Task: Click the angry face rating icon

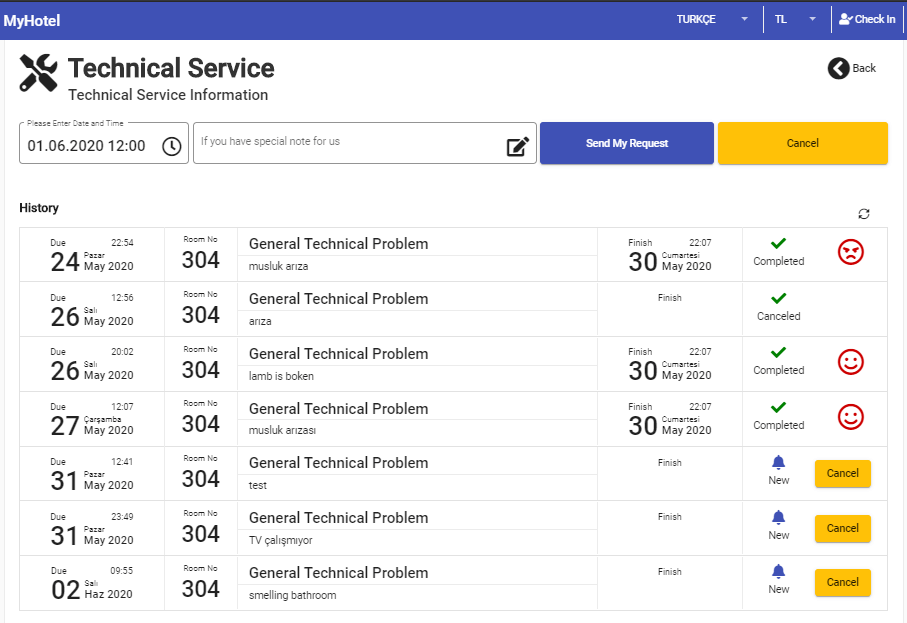Action: point(850,253)
